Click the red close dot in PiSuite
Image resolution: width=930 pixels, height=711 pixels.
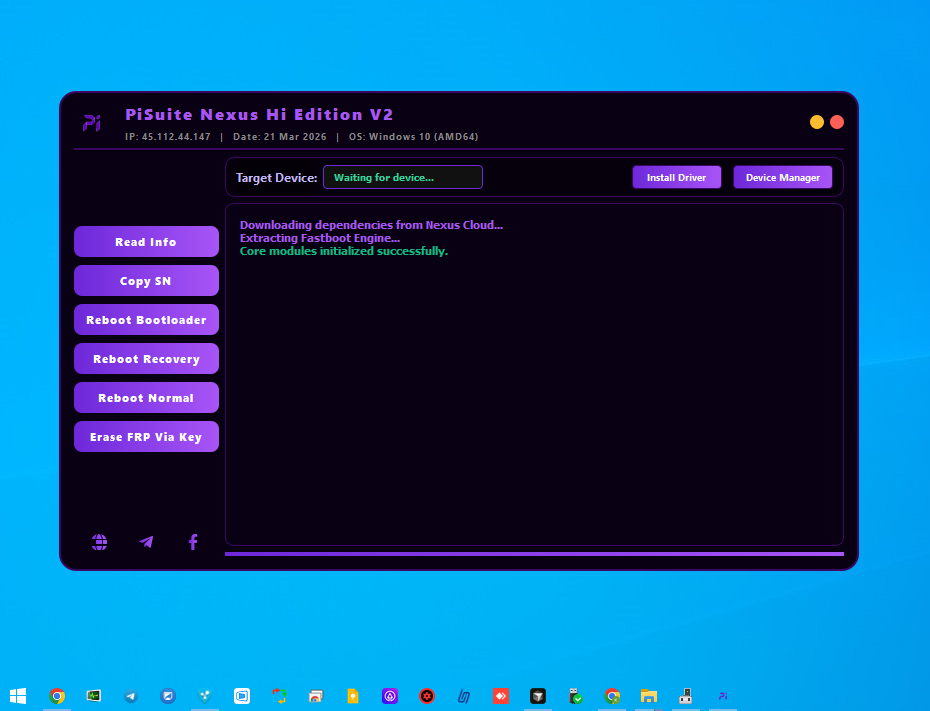click(x=837, y=122)
